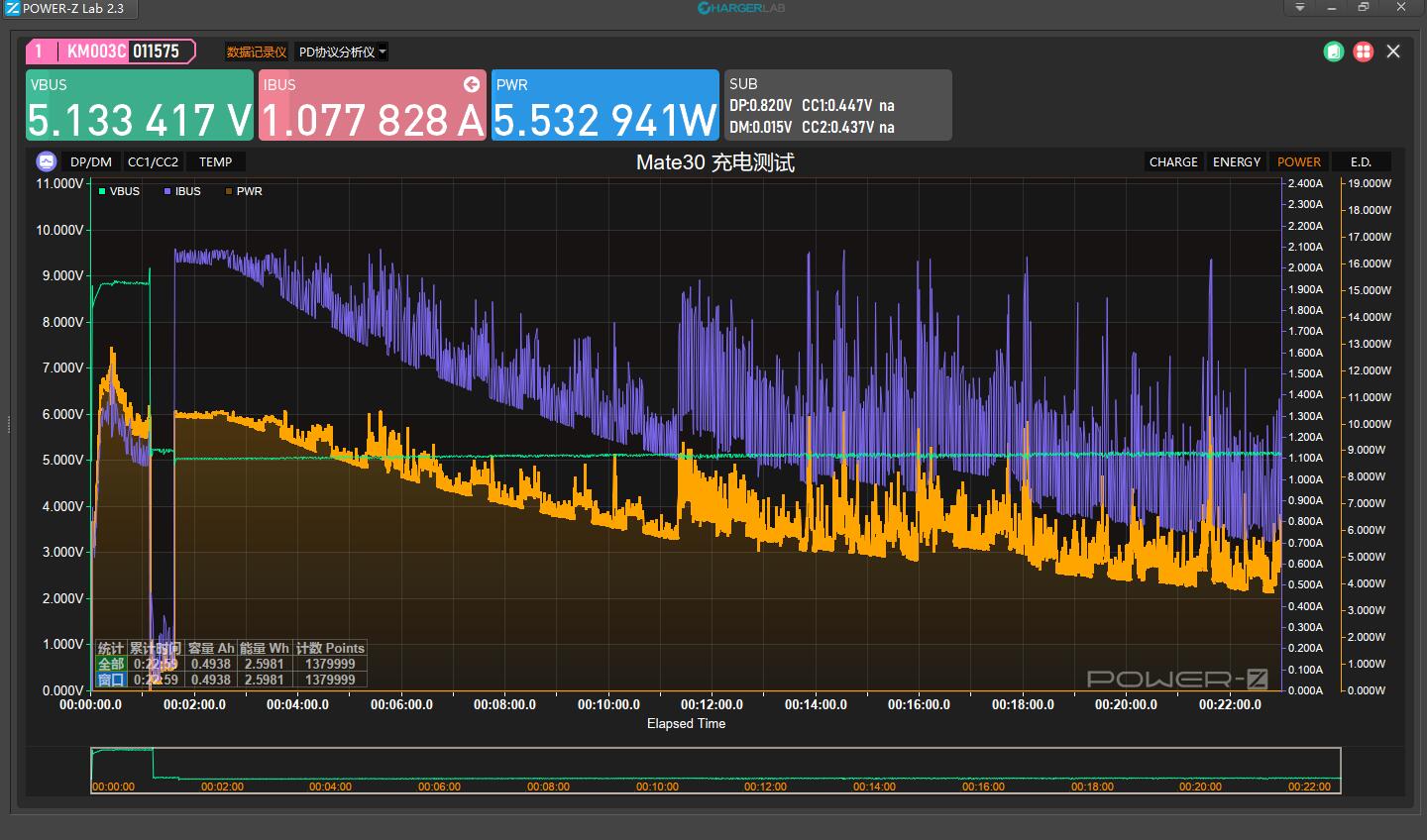Select the 数据记录仪 mode tab
Screen dimensions: 1427x840
click(x=257, y=52)
